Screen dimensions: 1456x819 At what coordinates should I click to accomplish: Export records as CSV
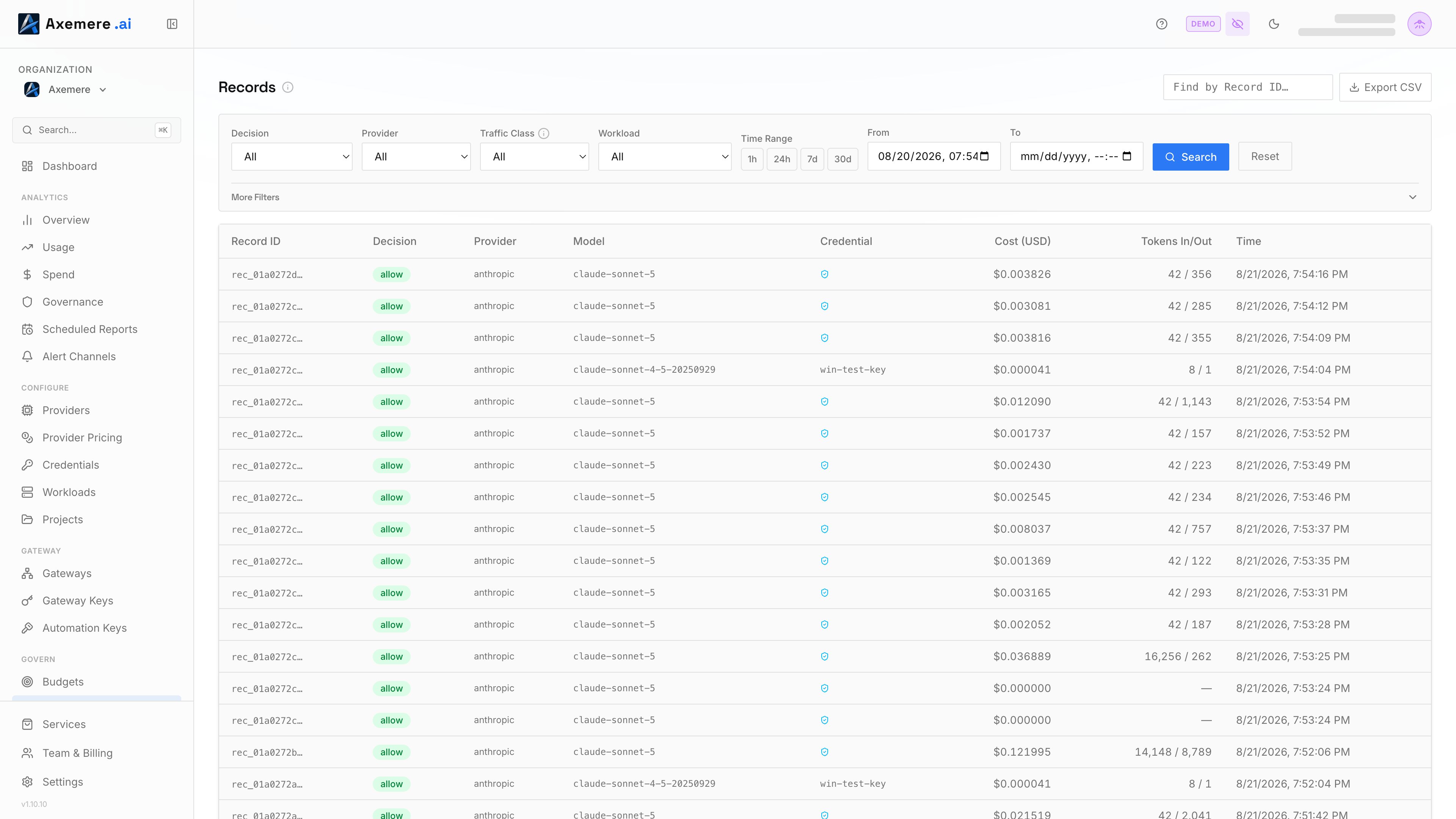[x=1385, y=87]
